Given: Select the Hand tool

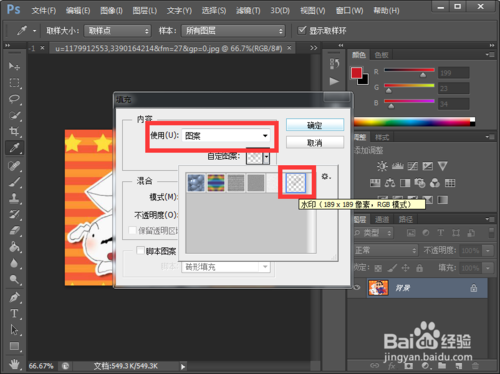Looking at the screenshot, I should pos(14,363).
